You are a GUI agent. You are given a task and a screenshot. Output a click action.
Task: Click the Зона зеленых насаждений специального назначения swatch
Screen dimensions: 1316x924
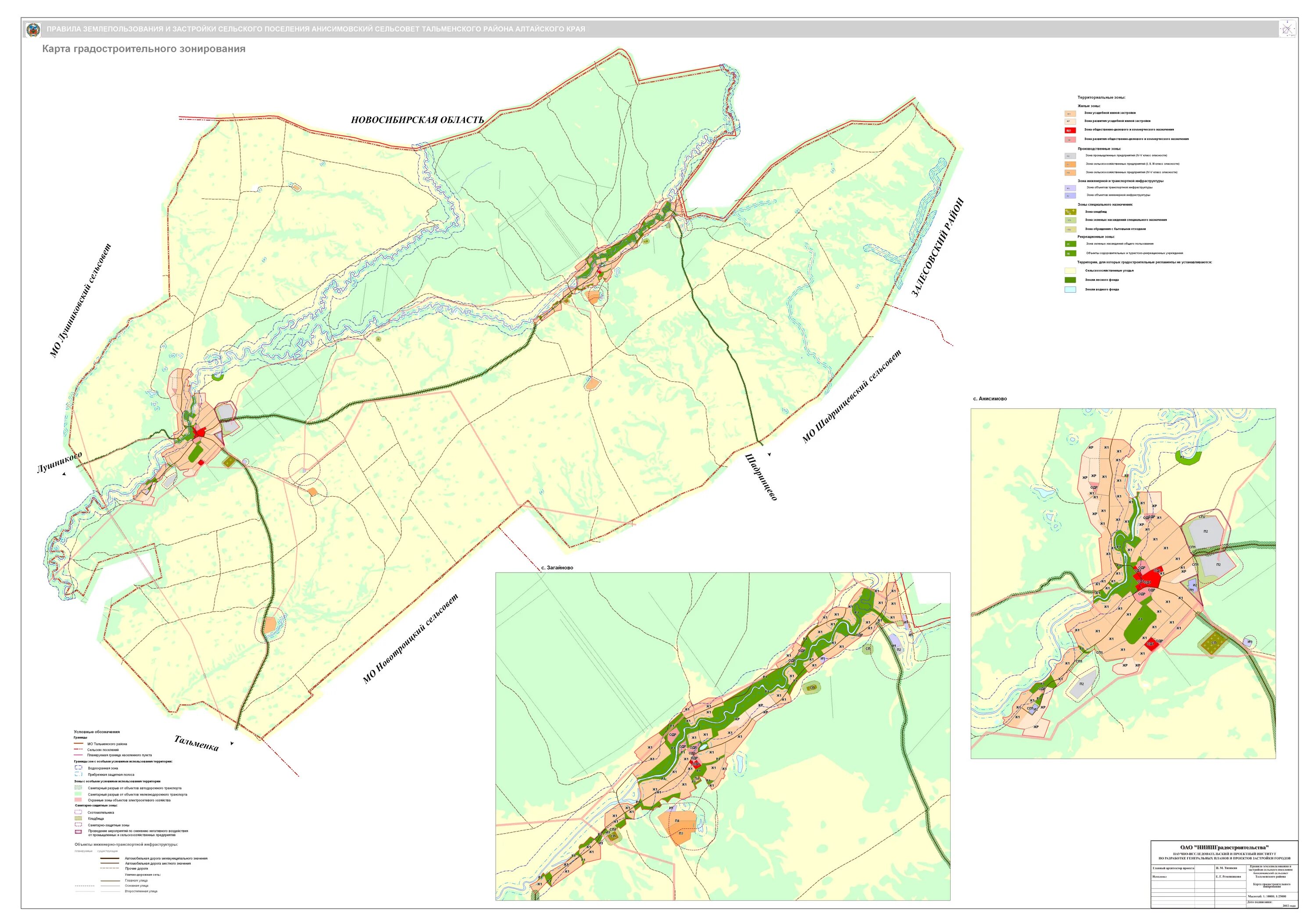coord(1071,220)
